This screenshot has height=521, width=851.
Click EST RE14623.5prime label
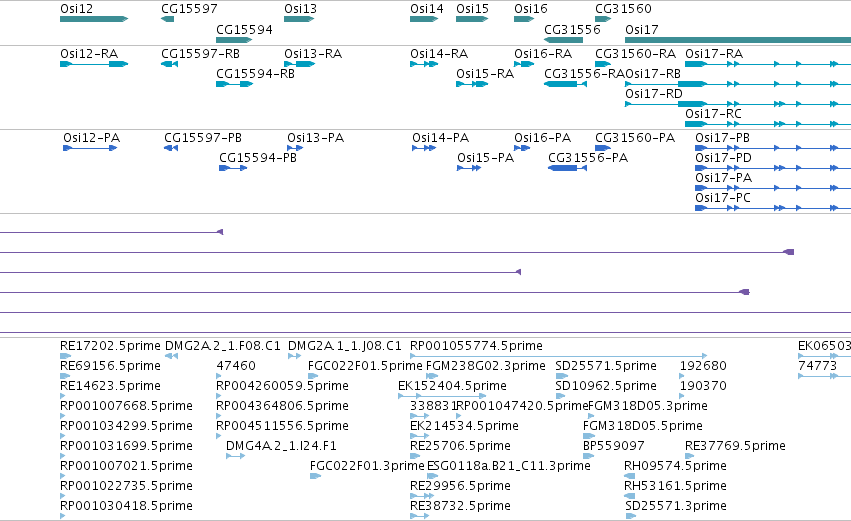(110, 386)
